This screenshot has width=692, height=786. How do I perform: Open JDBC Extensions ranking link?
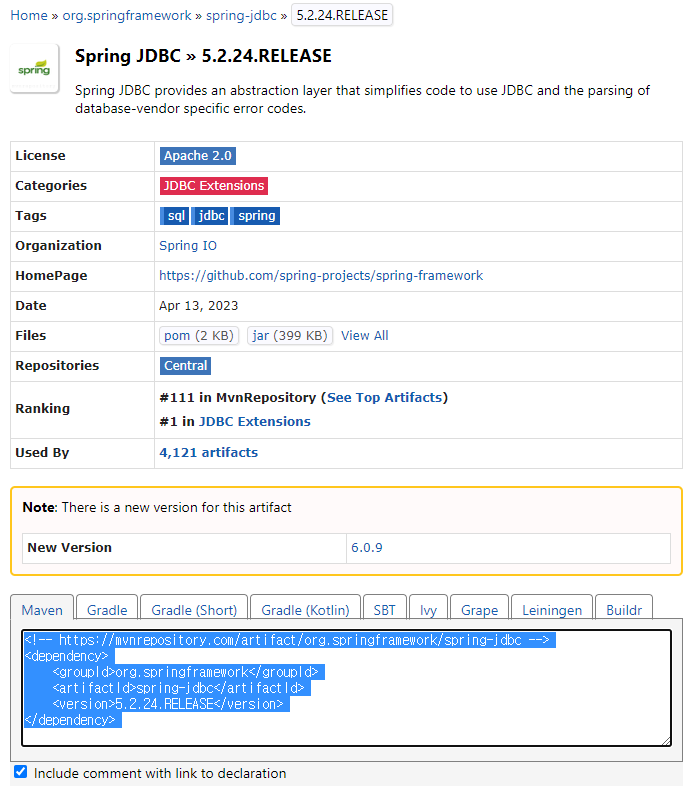(255, 422)
